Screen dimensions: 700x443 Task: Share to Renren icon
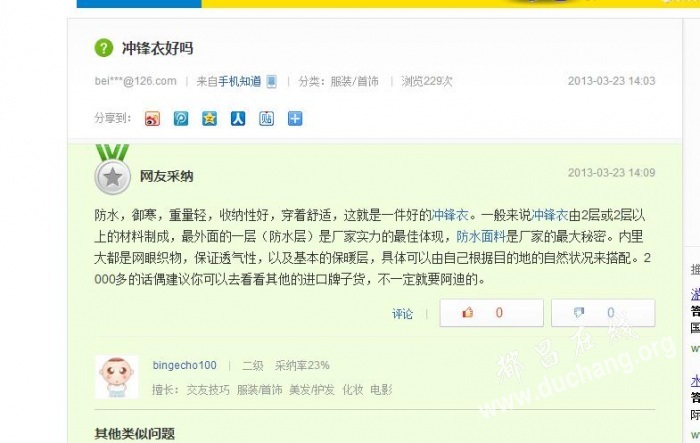(x=238, y=119)
